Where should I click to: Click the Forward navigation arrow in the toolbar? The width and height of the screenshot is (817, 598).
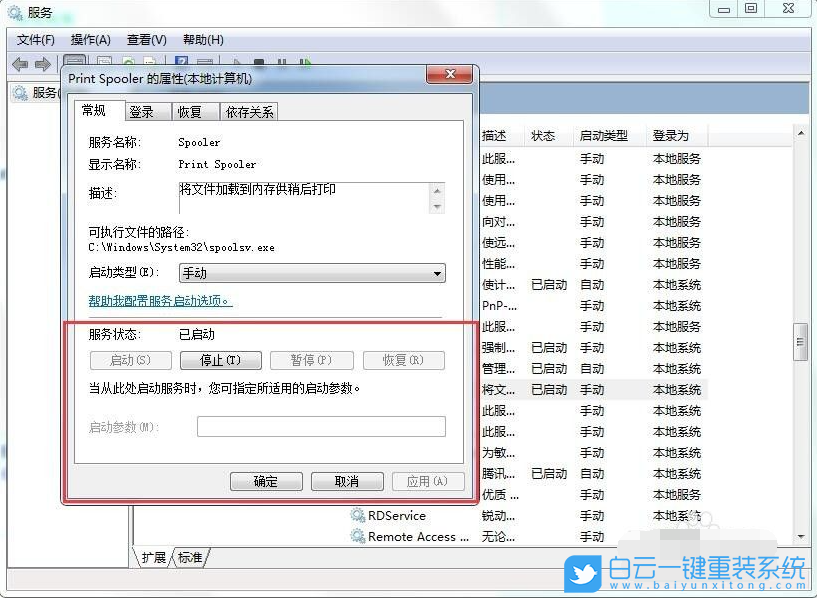point(42,64)
